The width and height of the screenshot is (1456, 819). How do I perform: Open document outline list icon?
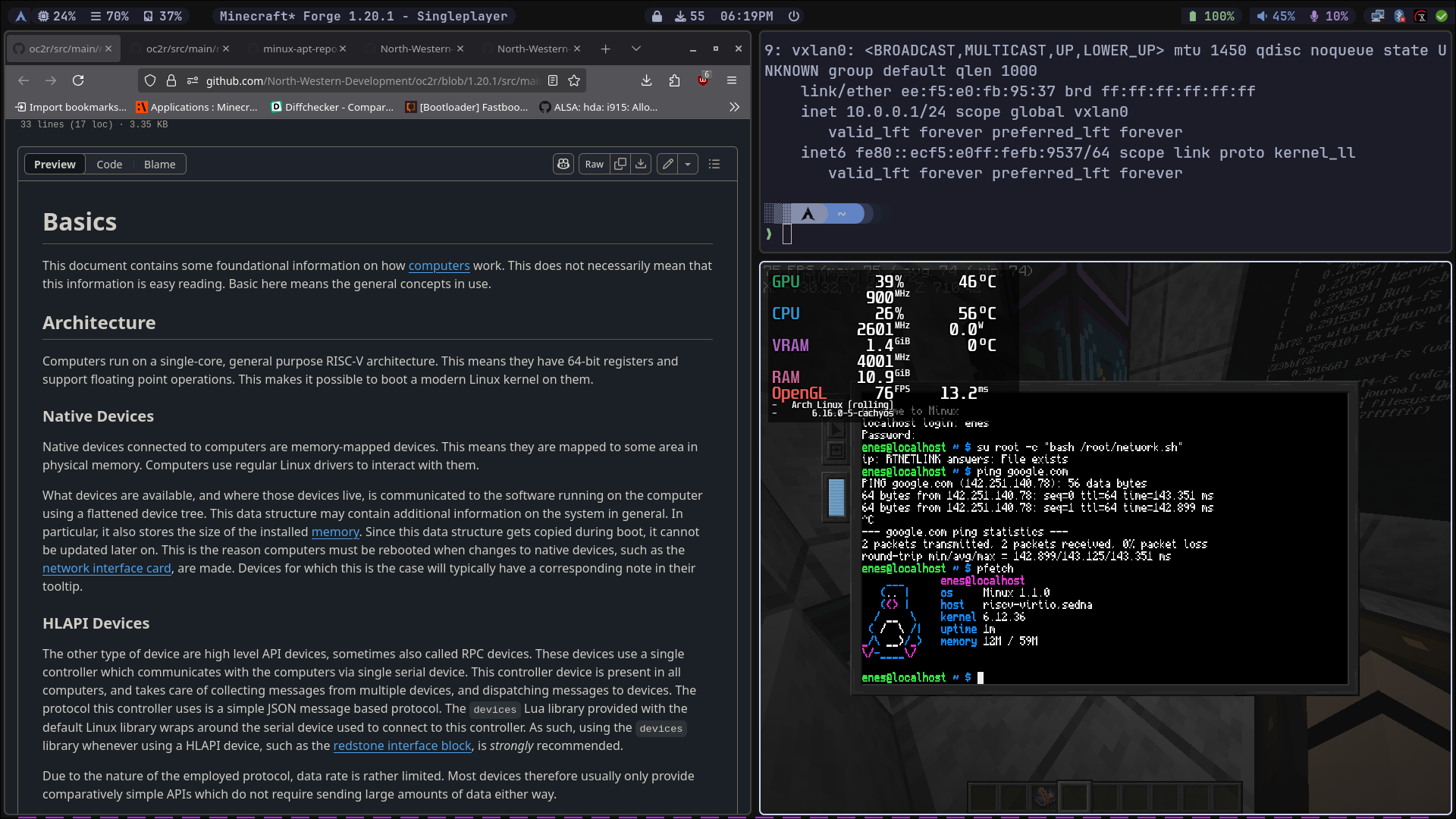point(714,164)
